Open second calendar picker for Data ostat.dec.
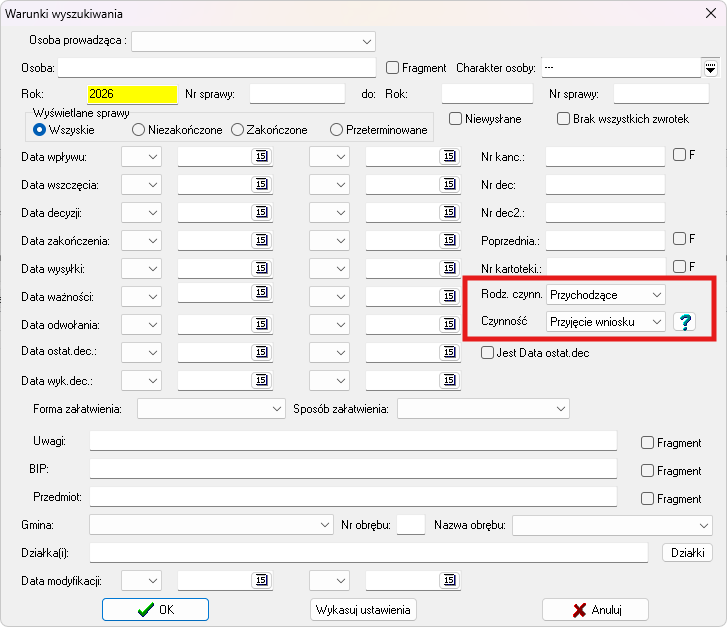 tap(450, 352)
